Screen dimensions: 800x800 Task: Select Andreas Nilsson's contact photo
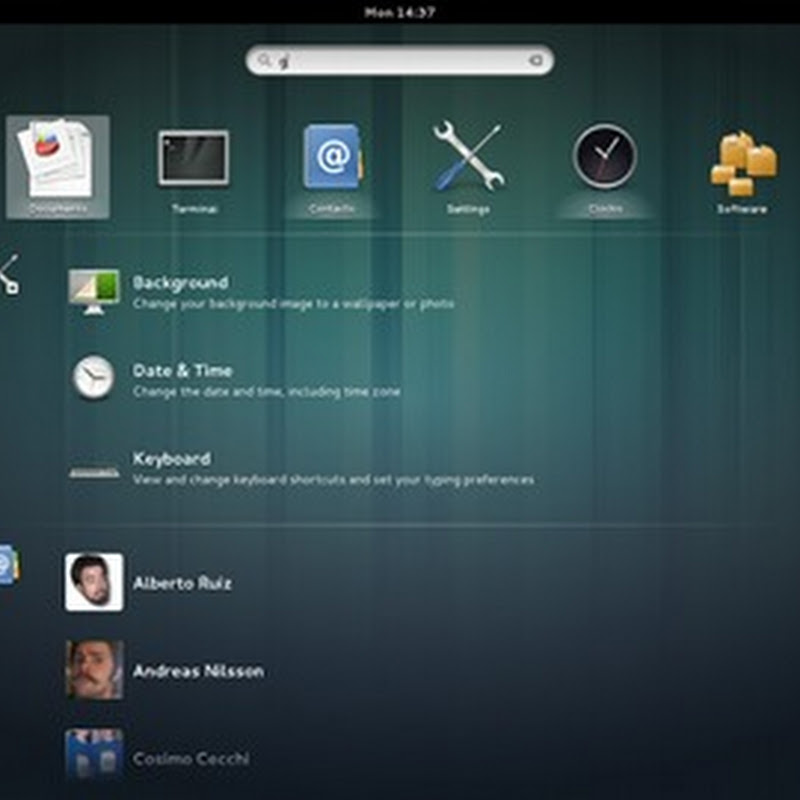(94, 670)
